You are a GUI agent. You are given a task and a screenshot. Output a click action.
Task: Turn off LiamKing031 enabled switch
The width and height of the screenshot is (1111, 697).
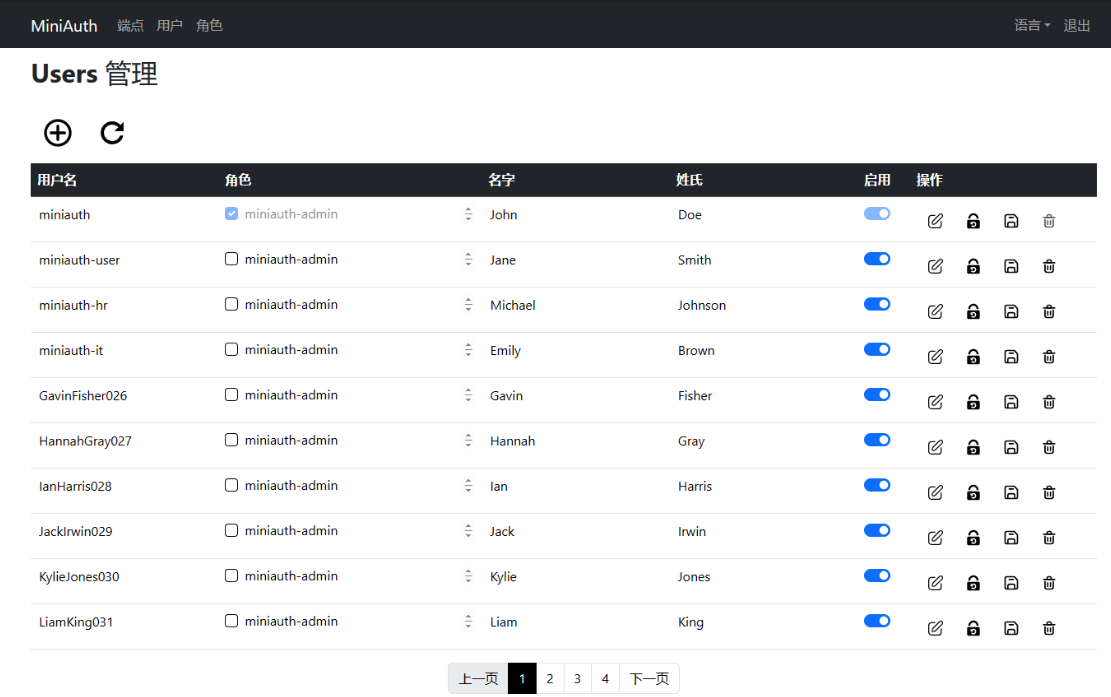(x=876, y=621)
